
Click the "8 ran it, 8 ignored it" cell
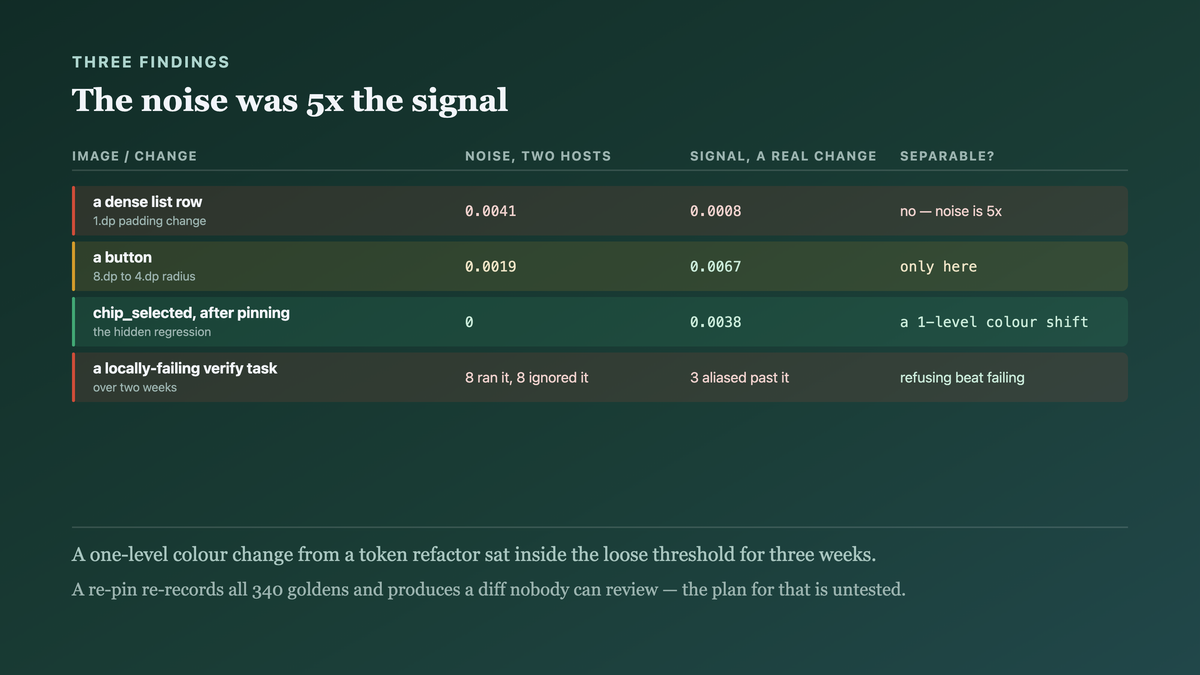[527, 378]
